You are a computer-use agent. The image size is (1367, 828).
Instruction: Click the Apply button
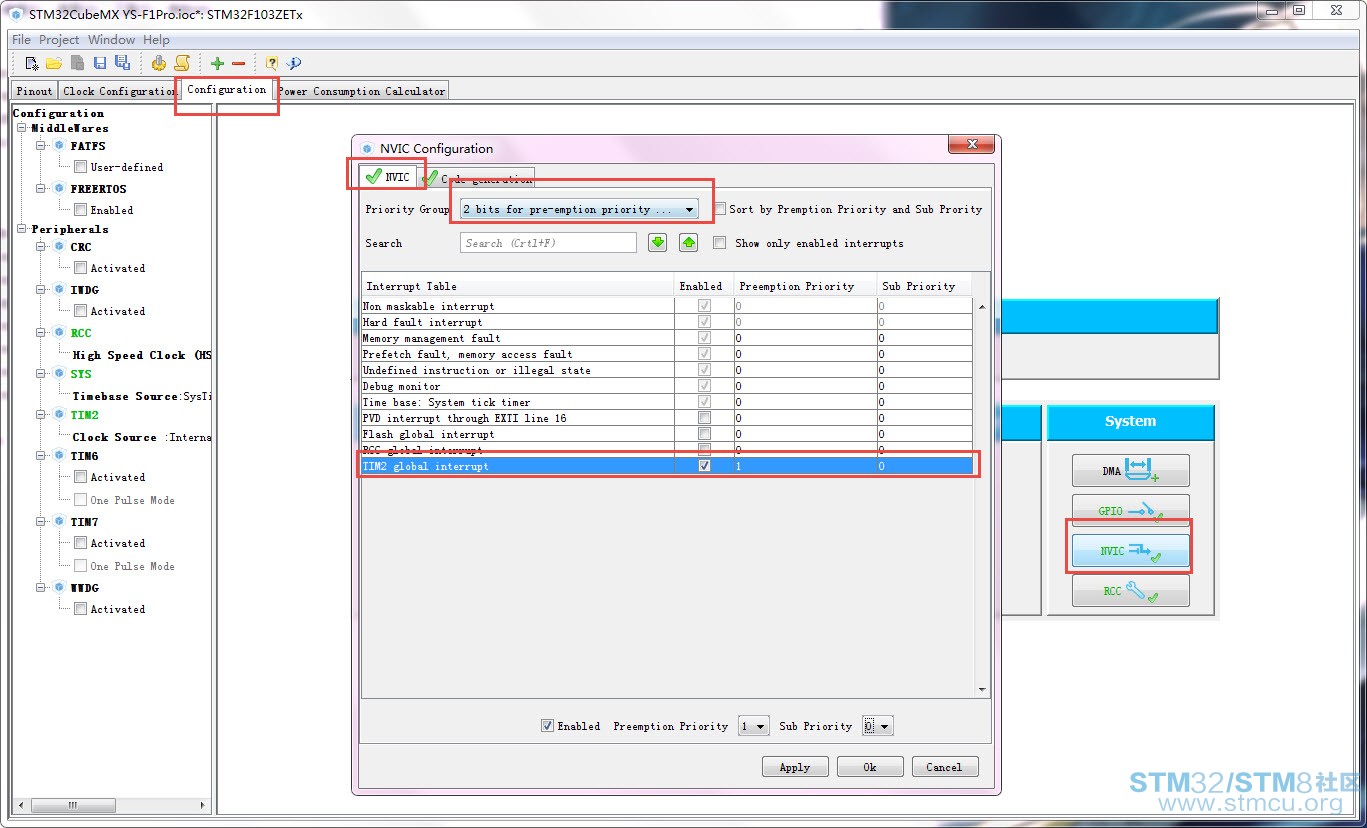tap(795, 767)
